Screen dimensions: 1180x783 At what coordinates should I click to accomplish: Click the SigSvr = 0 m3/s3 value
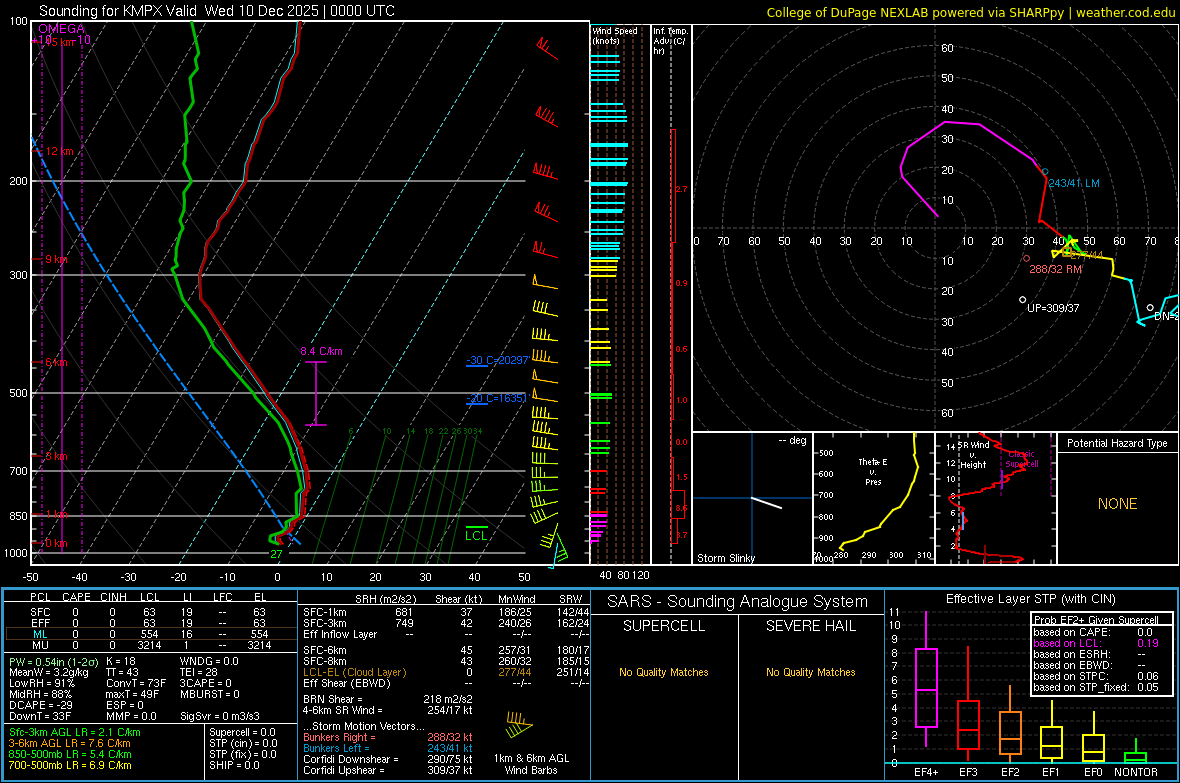(220, 716)
